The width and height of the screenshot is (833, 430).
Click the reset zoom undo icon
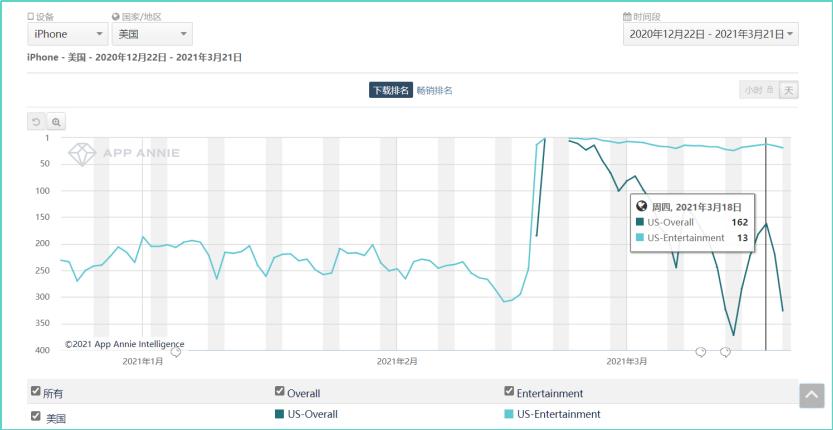(38, 122)
